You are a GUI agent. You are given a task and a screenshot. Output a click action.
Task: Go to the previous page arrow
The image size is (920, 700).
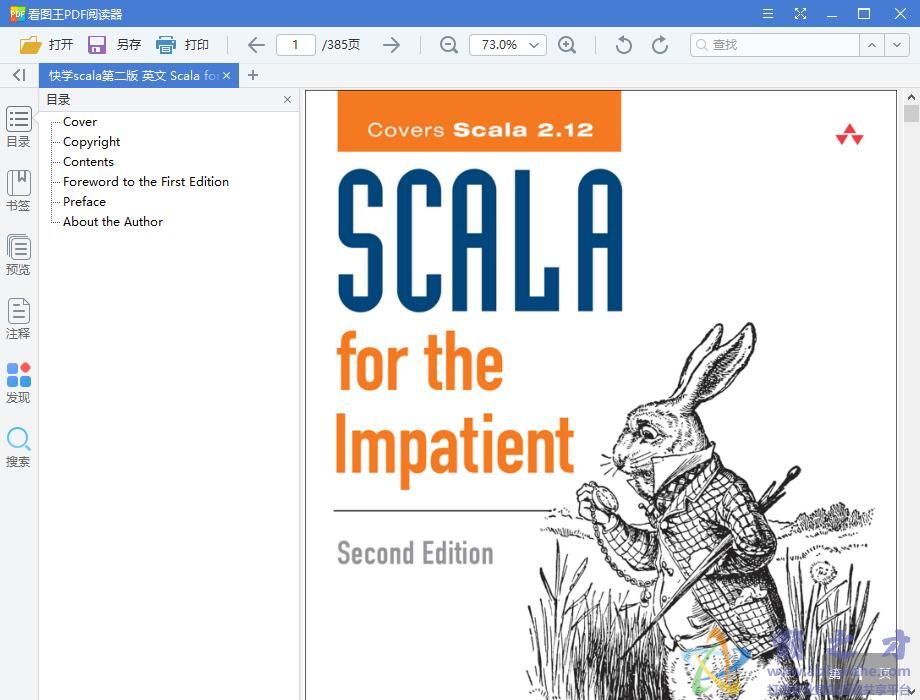[x=256, y=45]
